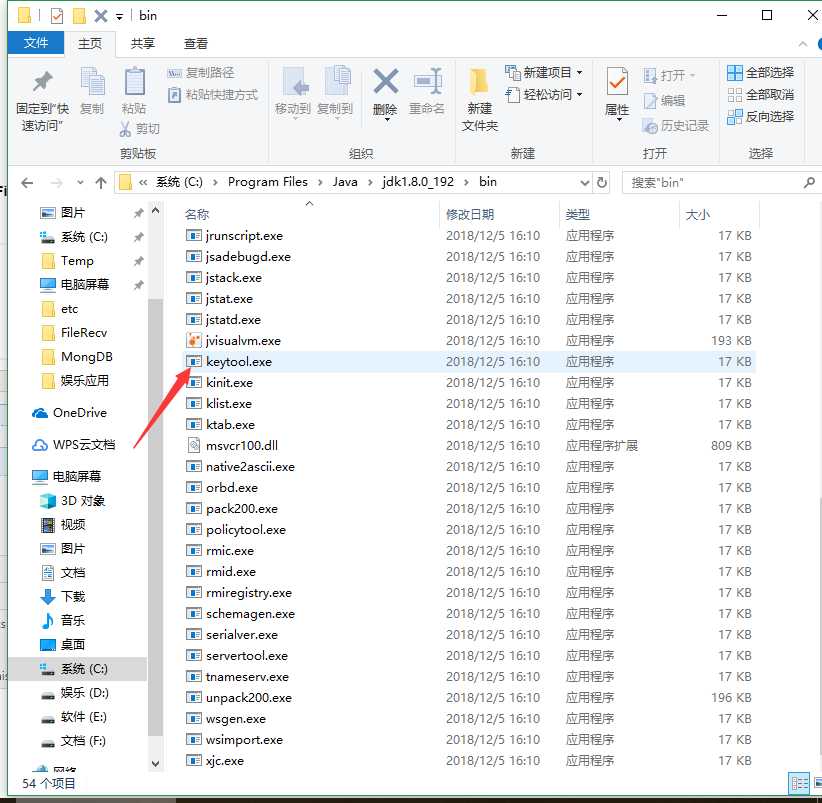
Task: Select xjc.exe in file list
Action: tap(225, 761)
